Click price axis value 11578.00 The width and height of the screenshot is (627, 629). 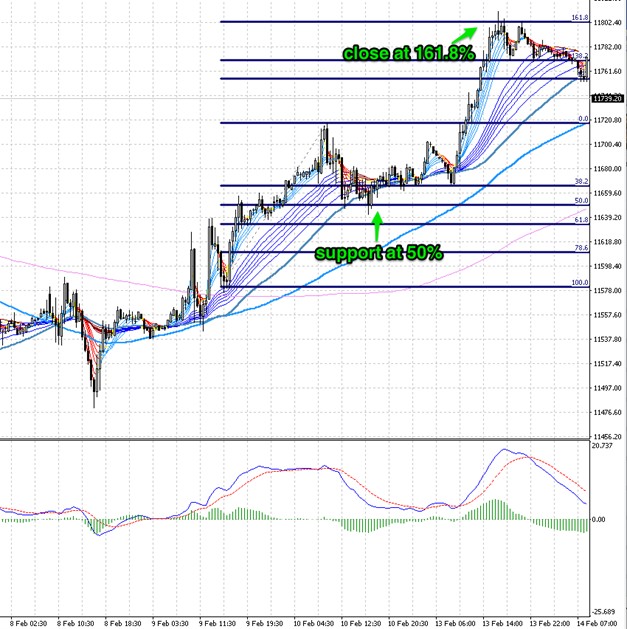(607, 290)
